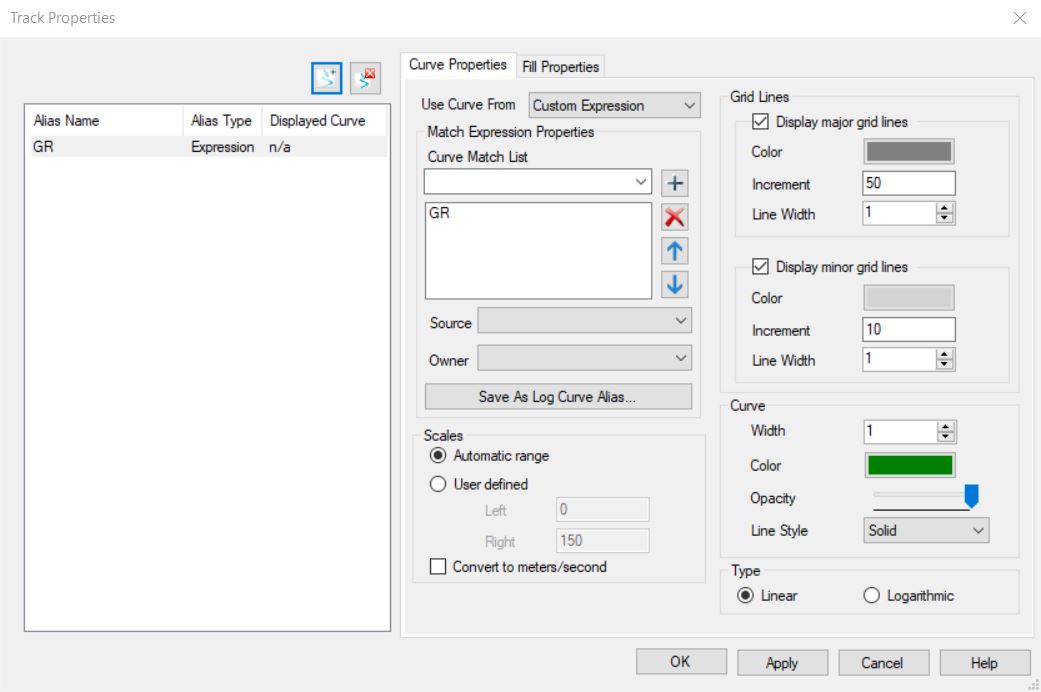Click the remove curve alias icon
The width and height of the screenshot is (1041, 692).
[365, 78]
